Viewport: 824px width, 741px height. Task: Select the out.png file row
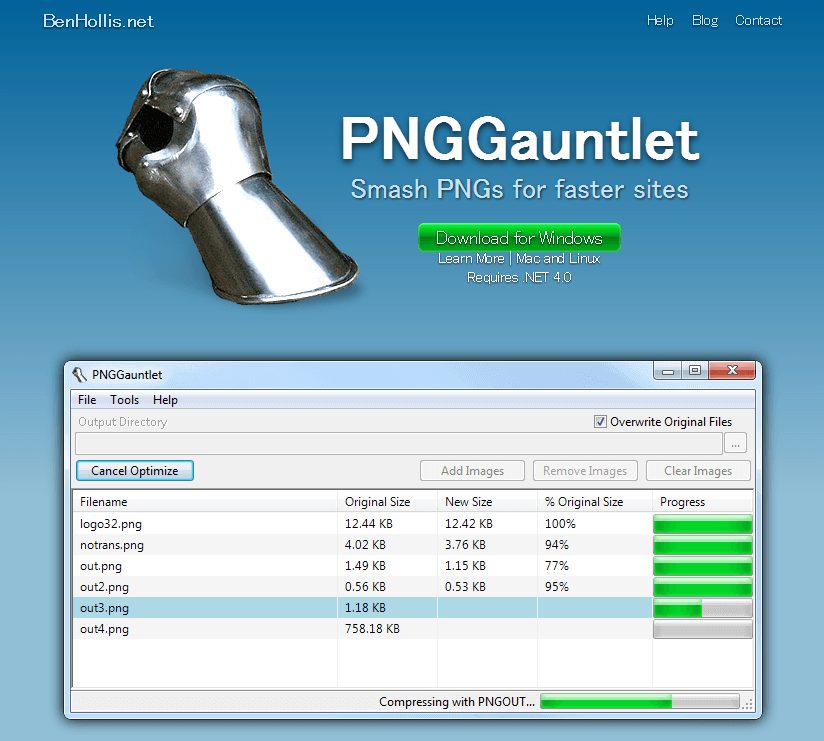pyautogui.click(x=413, y=566)
